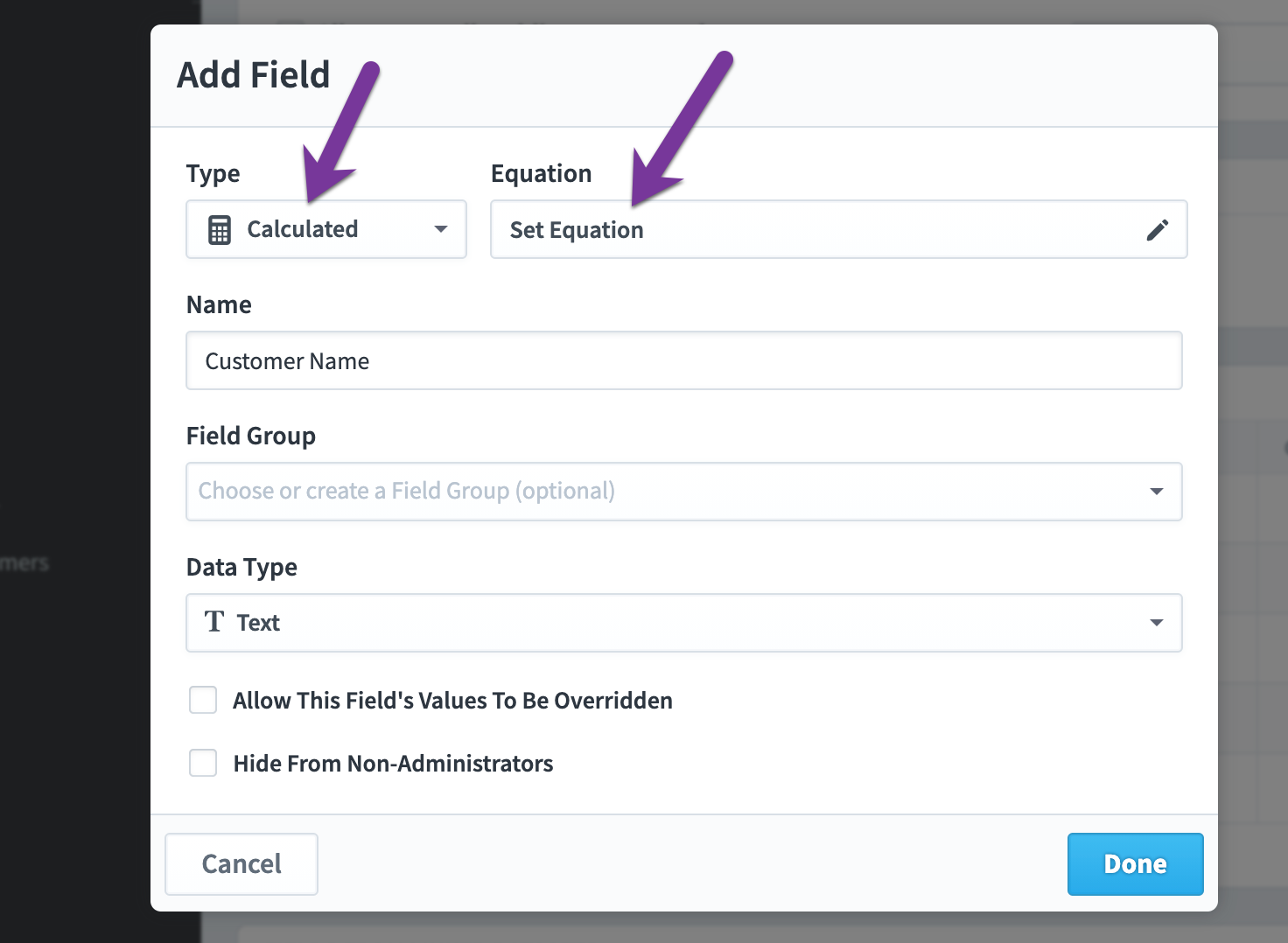Click the Set Equation field
This screenshot has height=943, width=1288.
[838, 229]
